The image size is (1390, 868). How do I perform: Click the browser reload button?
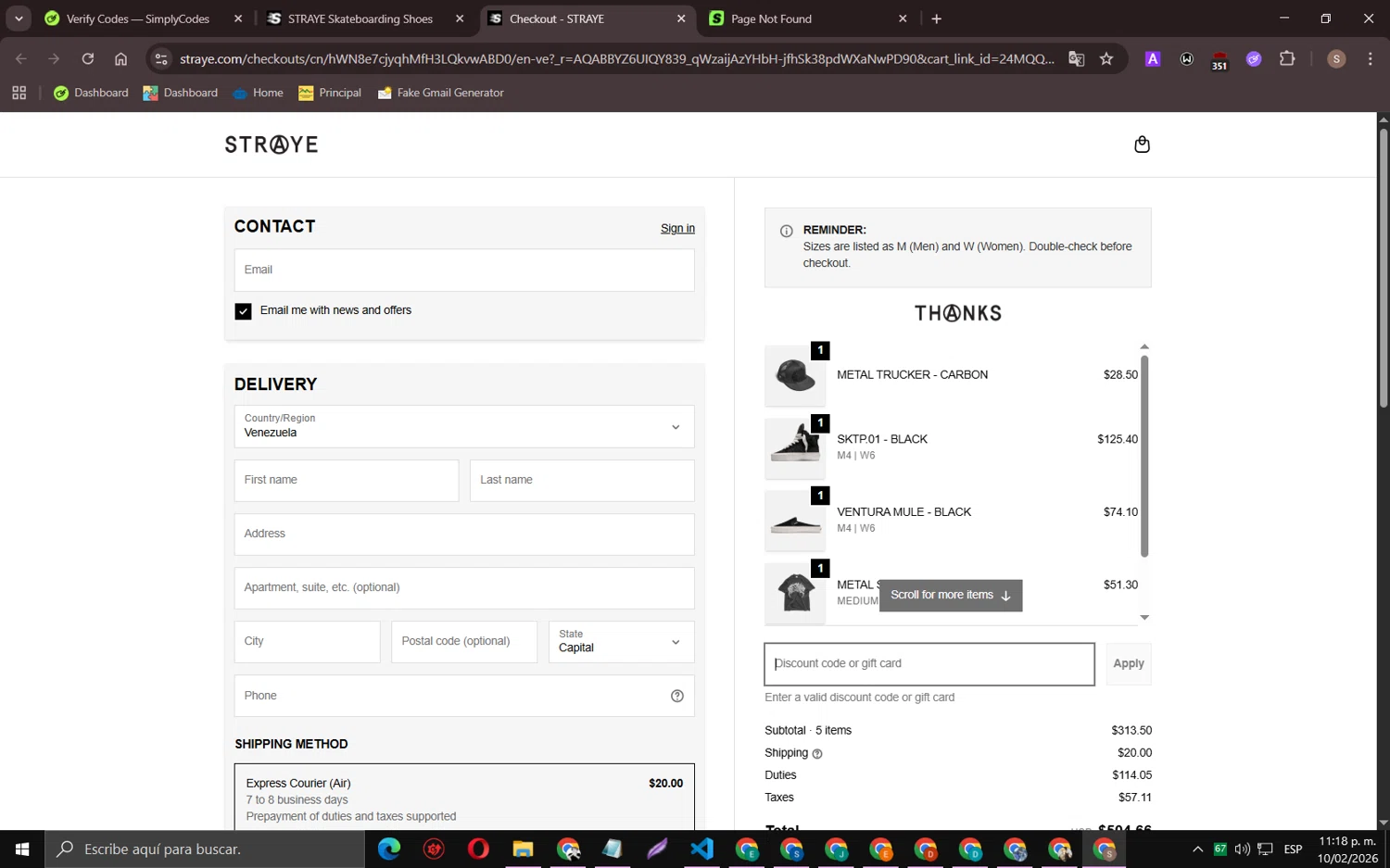coord(87,58)
